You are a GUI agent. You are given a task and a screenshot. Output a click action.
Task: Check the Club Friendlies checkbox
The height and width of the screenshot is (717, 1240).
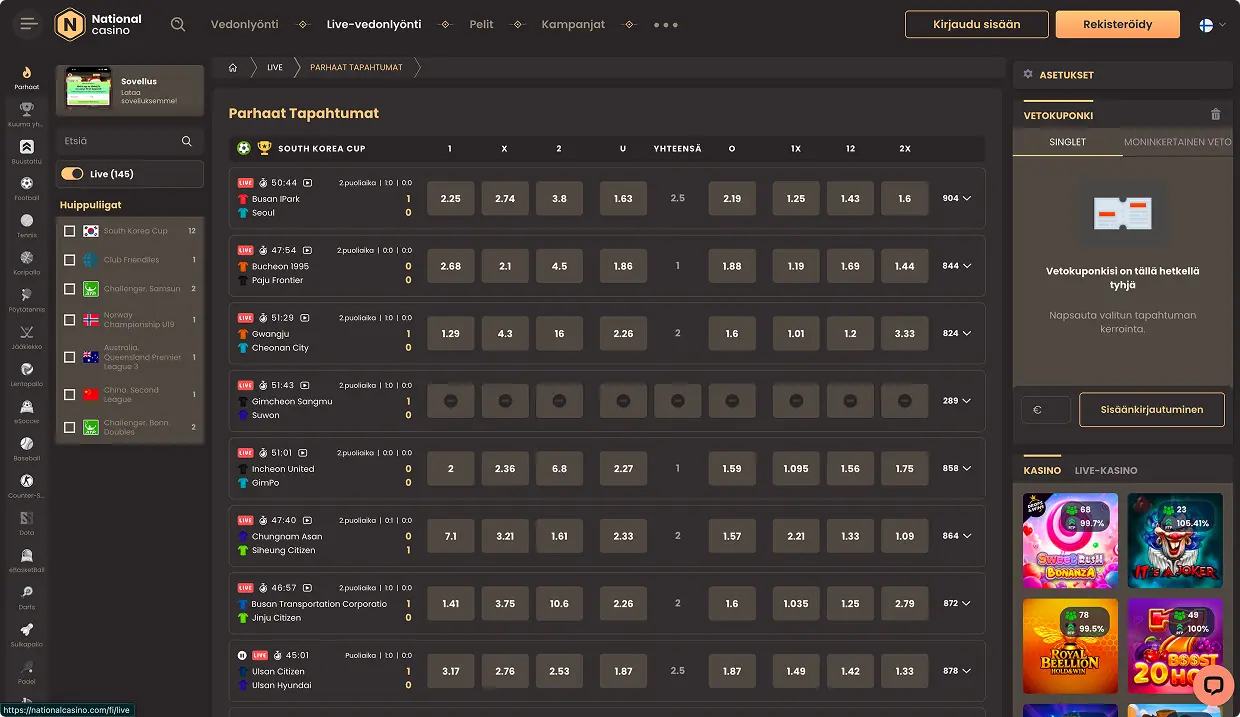(x=69, y=260)
